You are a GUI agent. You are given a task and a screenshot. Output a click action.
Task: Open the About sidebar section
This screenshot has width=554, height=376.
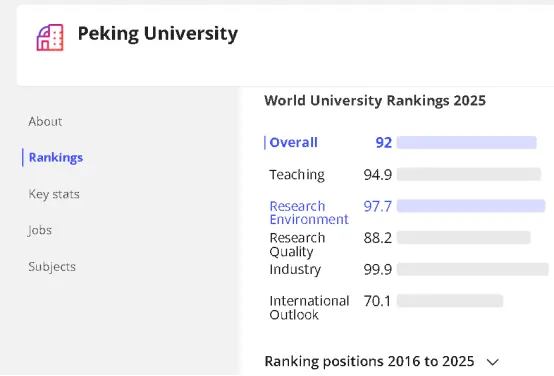(45, 122)
